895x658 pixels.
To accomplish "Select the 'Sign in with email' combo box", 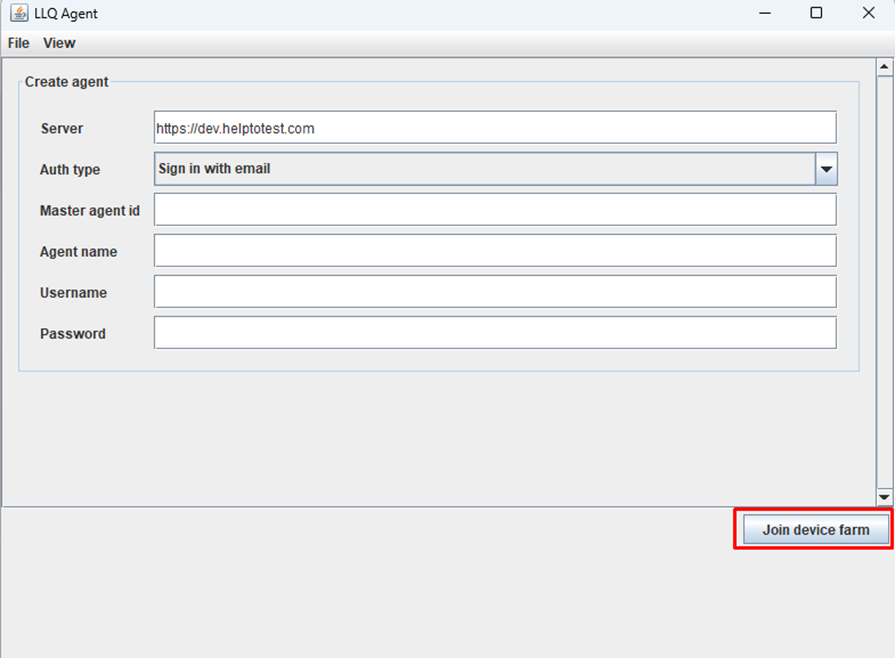I will (x=485, y=169).
